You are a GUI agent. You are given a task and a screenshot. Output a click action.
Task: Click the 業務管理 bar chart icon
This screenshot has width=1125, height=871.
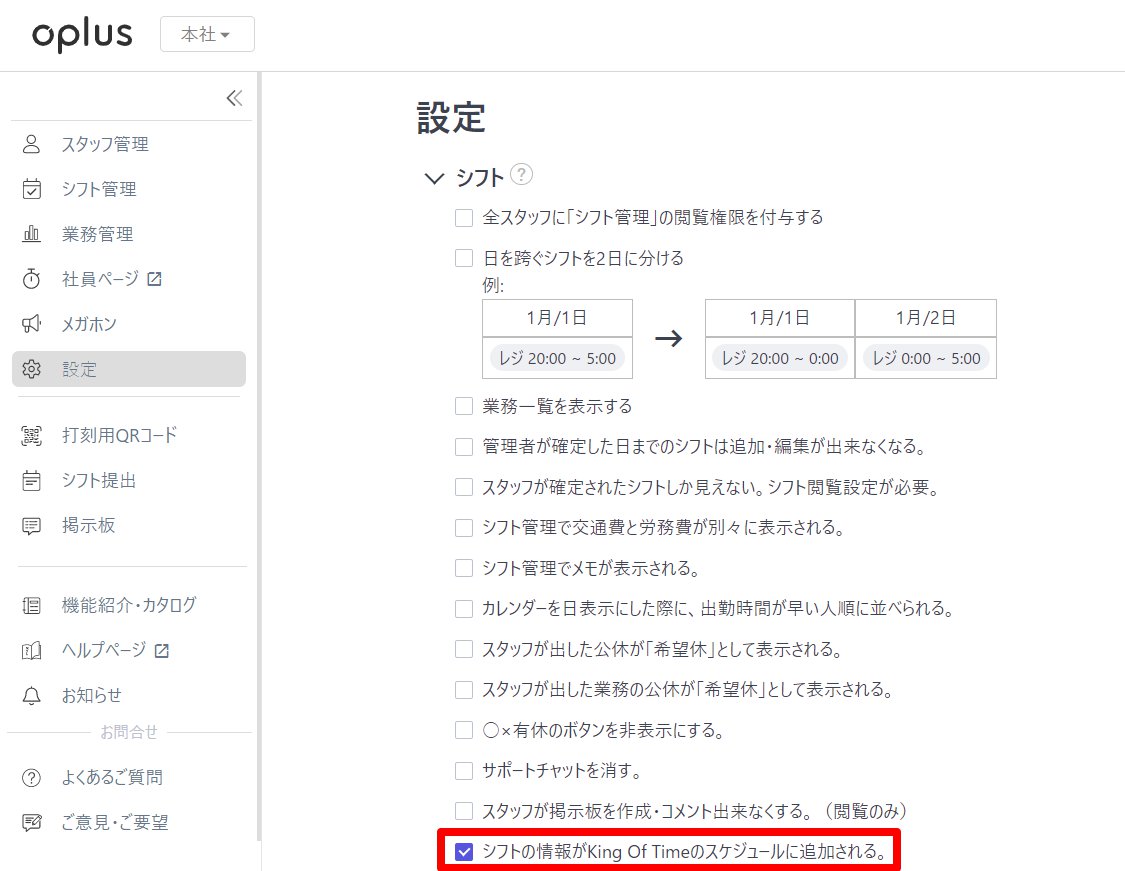click(32, 234)
